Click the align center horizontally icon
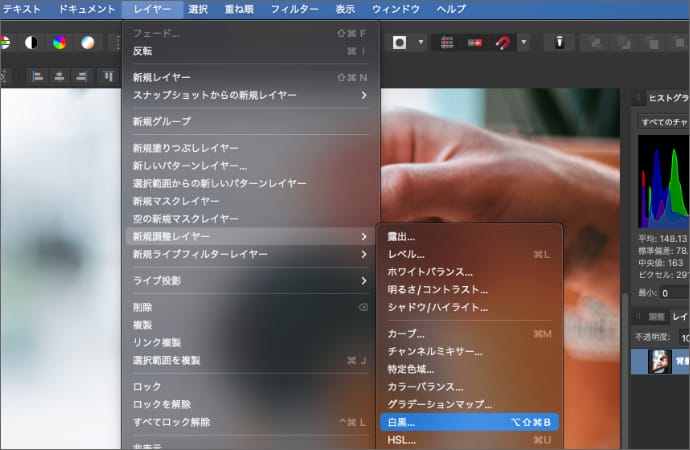 (58, 76)
